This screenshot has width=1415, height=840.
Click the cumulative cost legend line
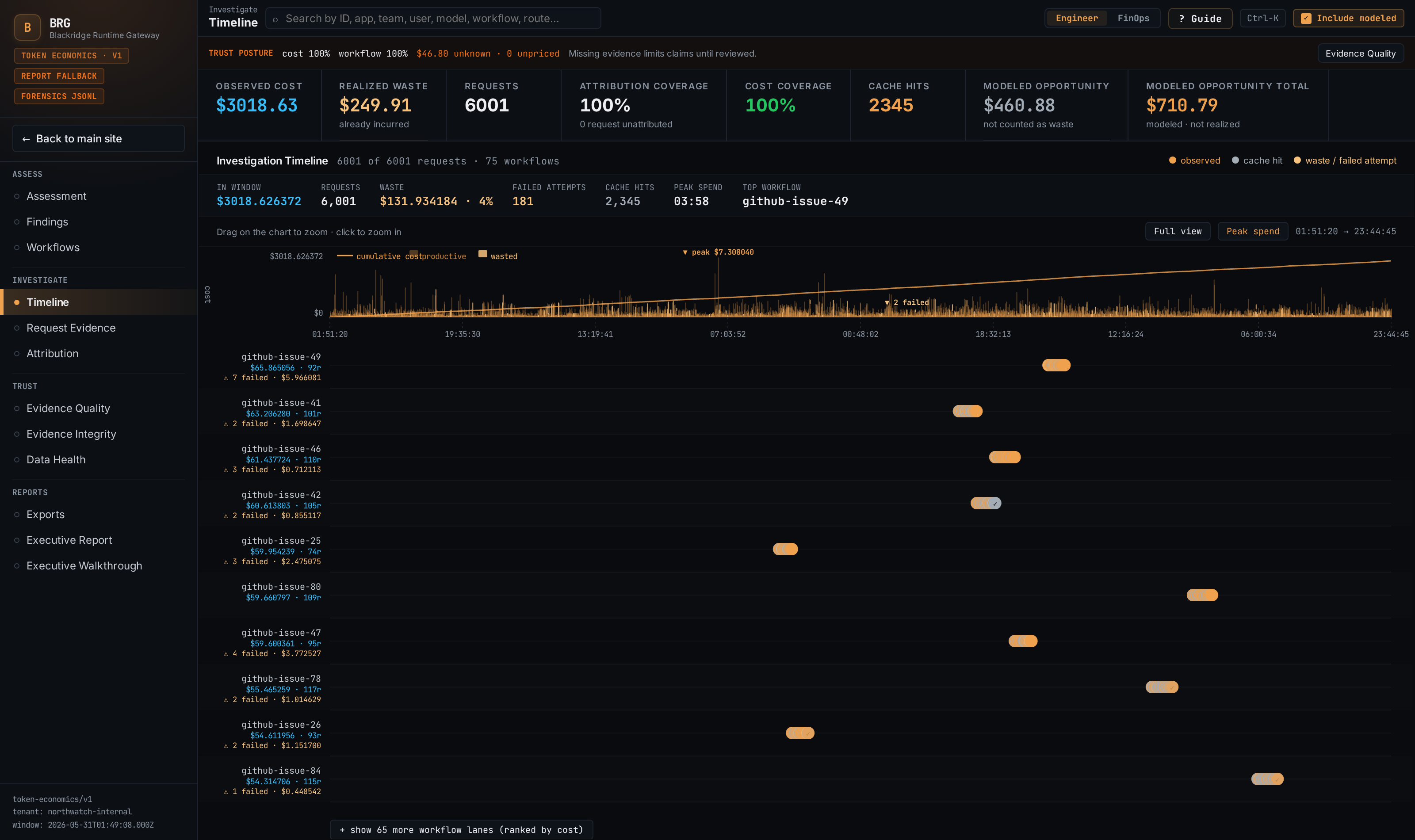345,256
